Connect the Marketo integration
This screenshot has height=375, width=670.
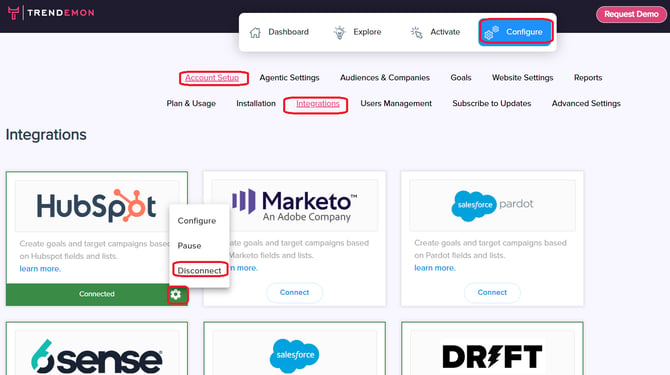(294, 293)
